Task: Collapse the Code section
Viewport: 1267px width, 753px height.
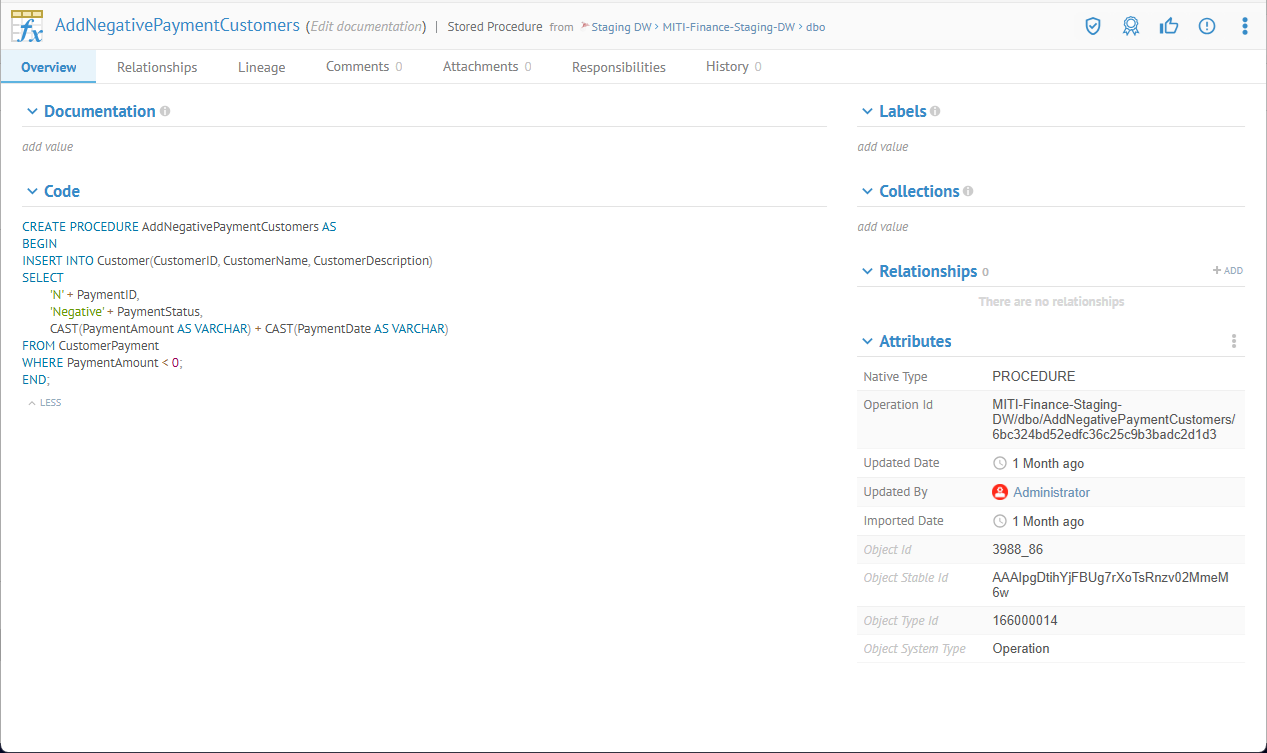Action: pos(32,191)
